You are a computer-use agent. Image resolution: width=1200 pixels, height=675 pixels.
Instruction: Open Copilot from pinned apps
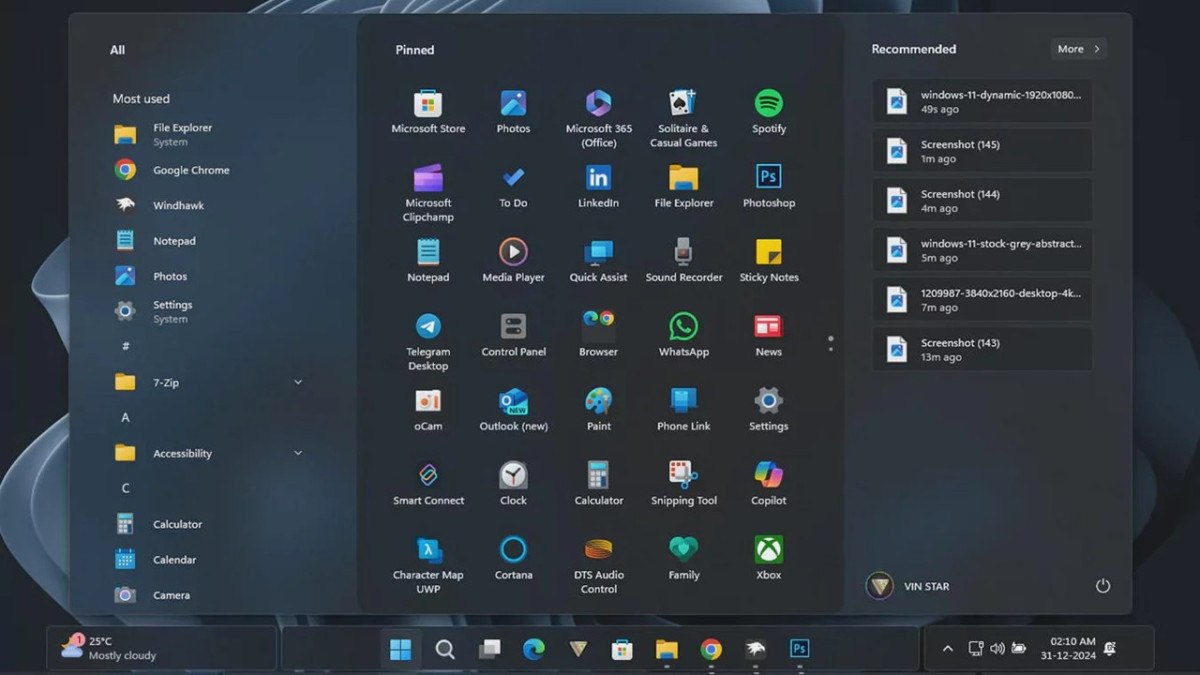point(768,480)
